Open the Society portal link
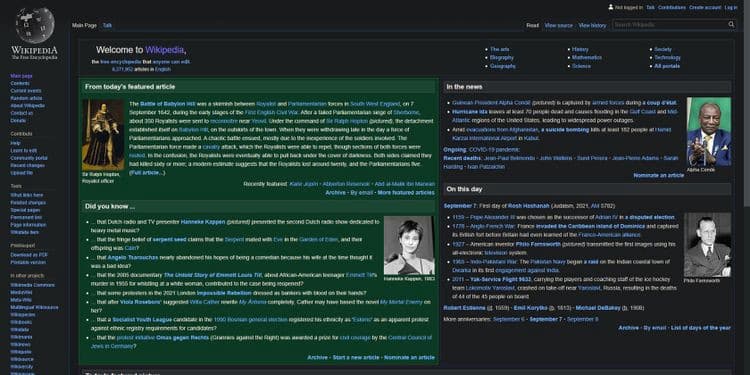Image resolution: width=750 pixels, height=375 pixels. 663,49
